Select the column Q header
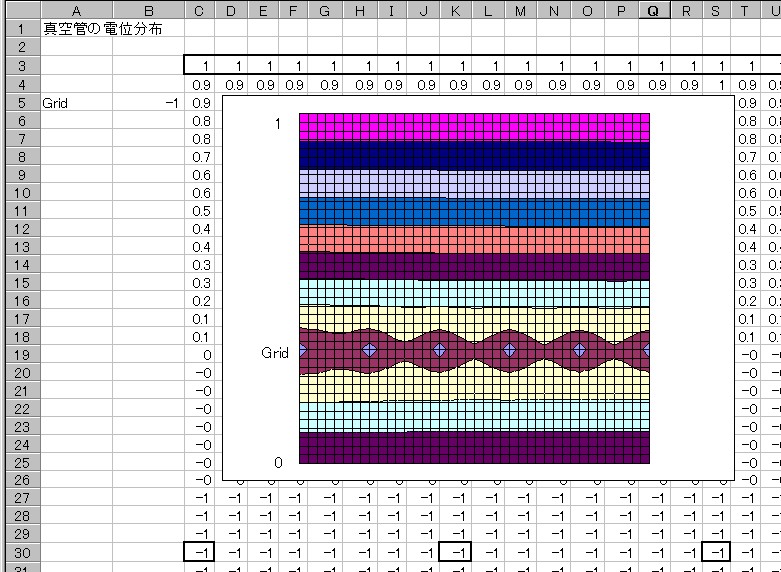 coord(653,11)
